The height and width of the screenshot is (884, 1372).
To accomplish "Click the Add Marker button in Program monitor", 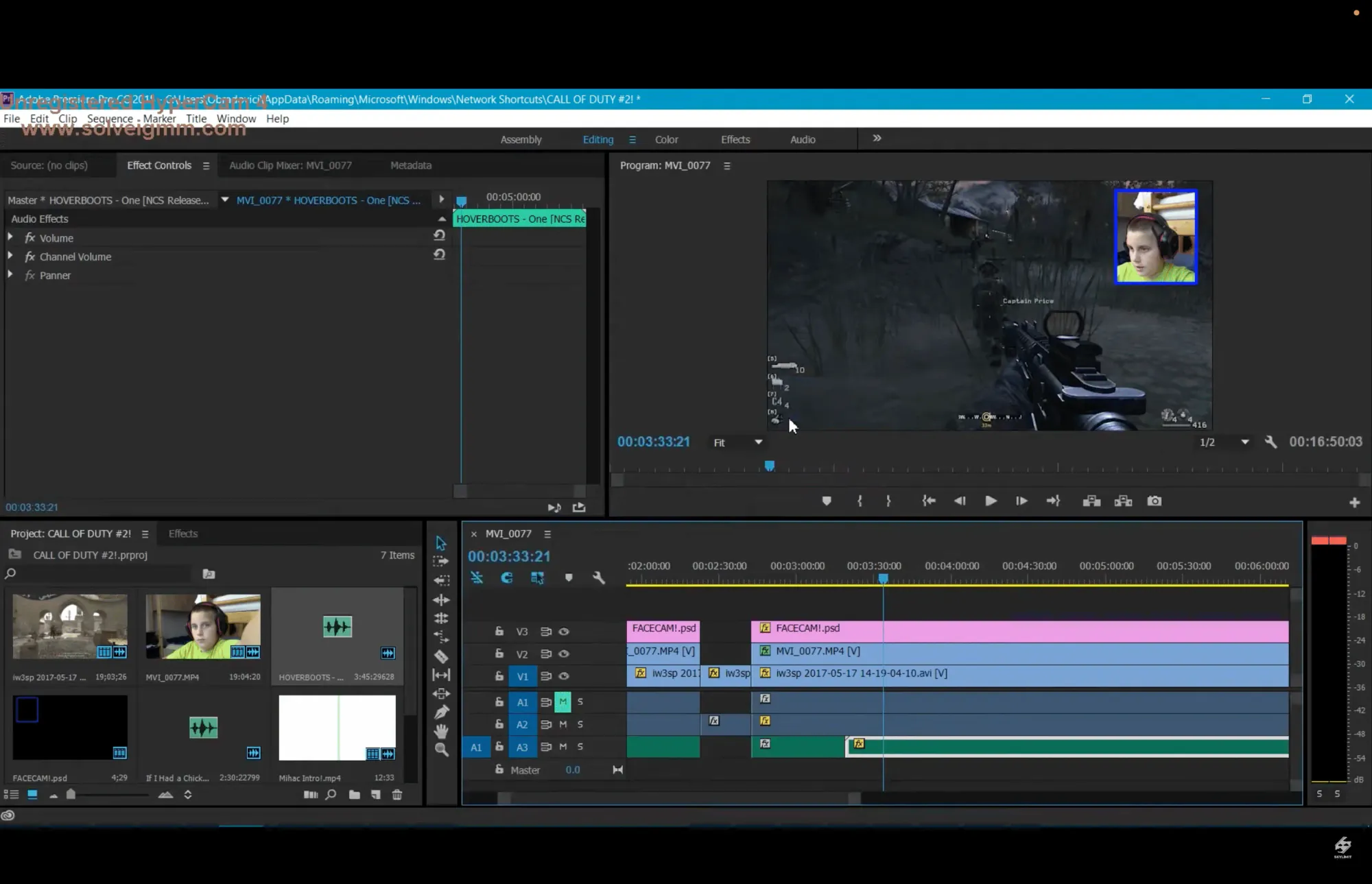I will pyautogui.click(x=827, y=501).
